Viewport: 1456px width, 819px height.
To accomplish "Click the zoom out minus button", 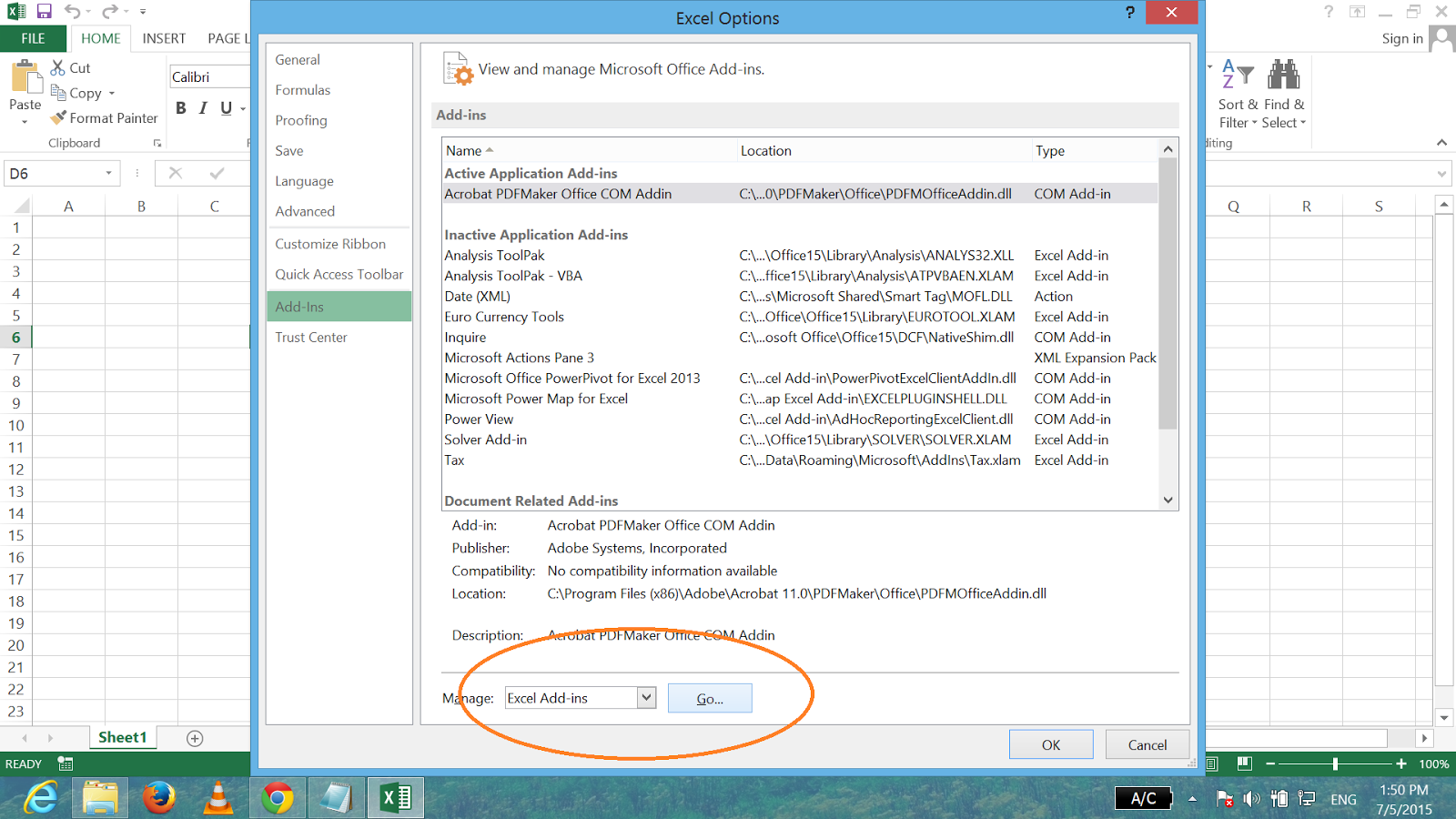I will (1270, 764).
